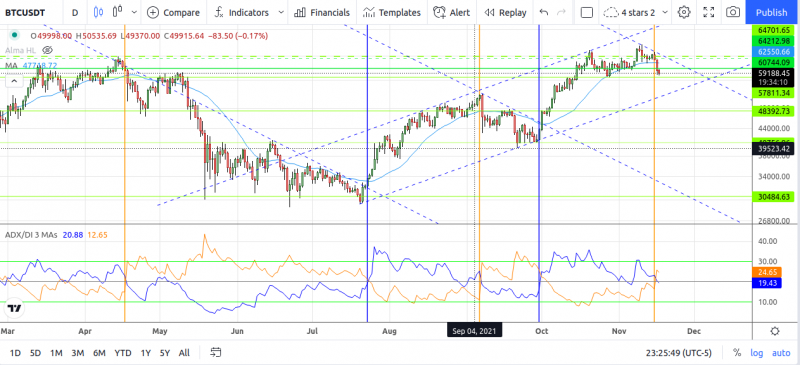The height and width of the screenshot is (365, 800).
Task: Open the chart style dropdown arrow
Action: [x=134, y=12]
